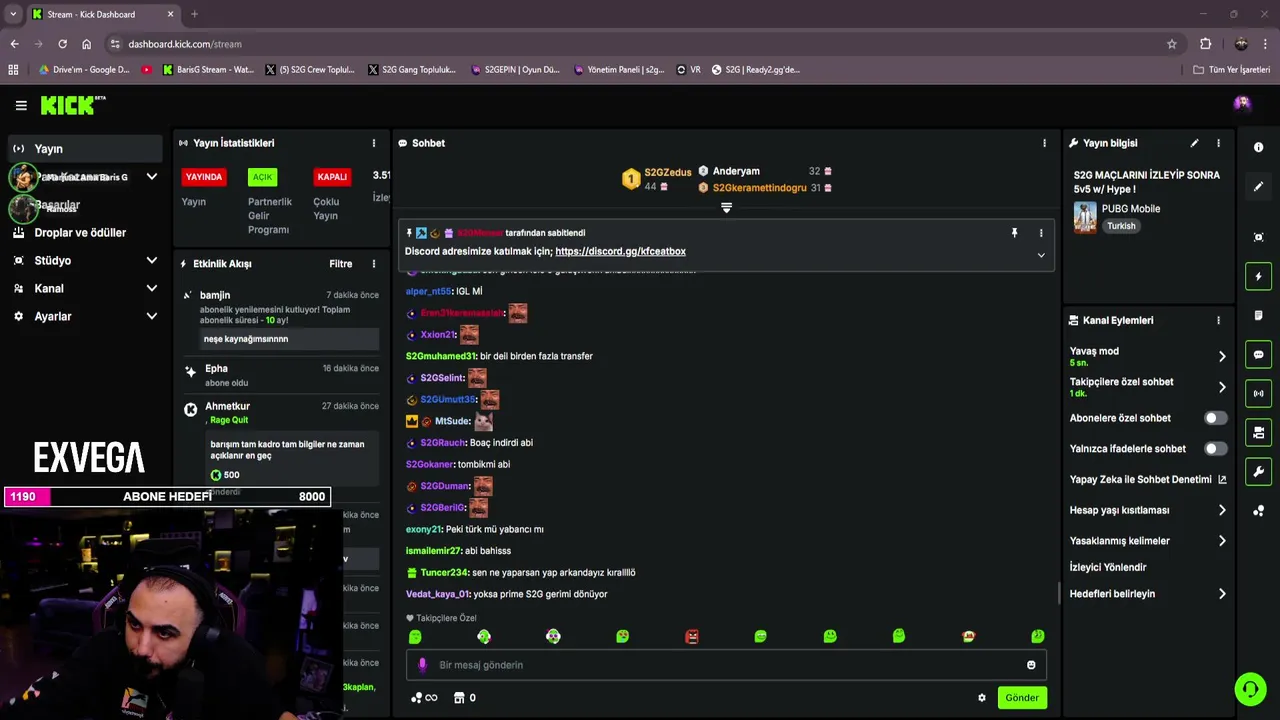Open Yasaklanmış kelimeler settings
The image size is (1280, 720).
1148,541
